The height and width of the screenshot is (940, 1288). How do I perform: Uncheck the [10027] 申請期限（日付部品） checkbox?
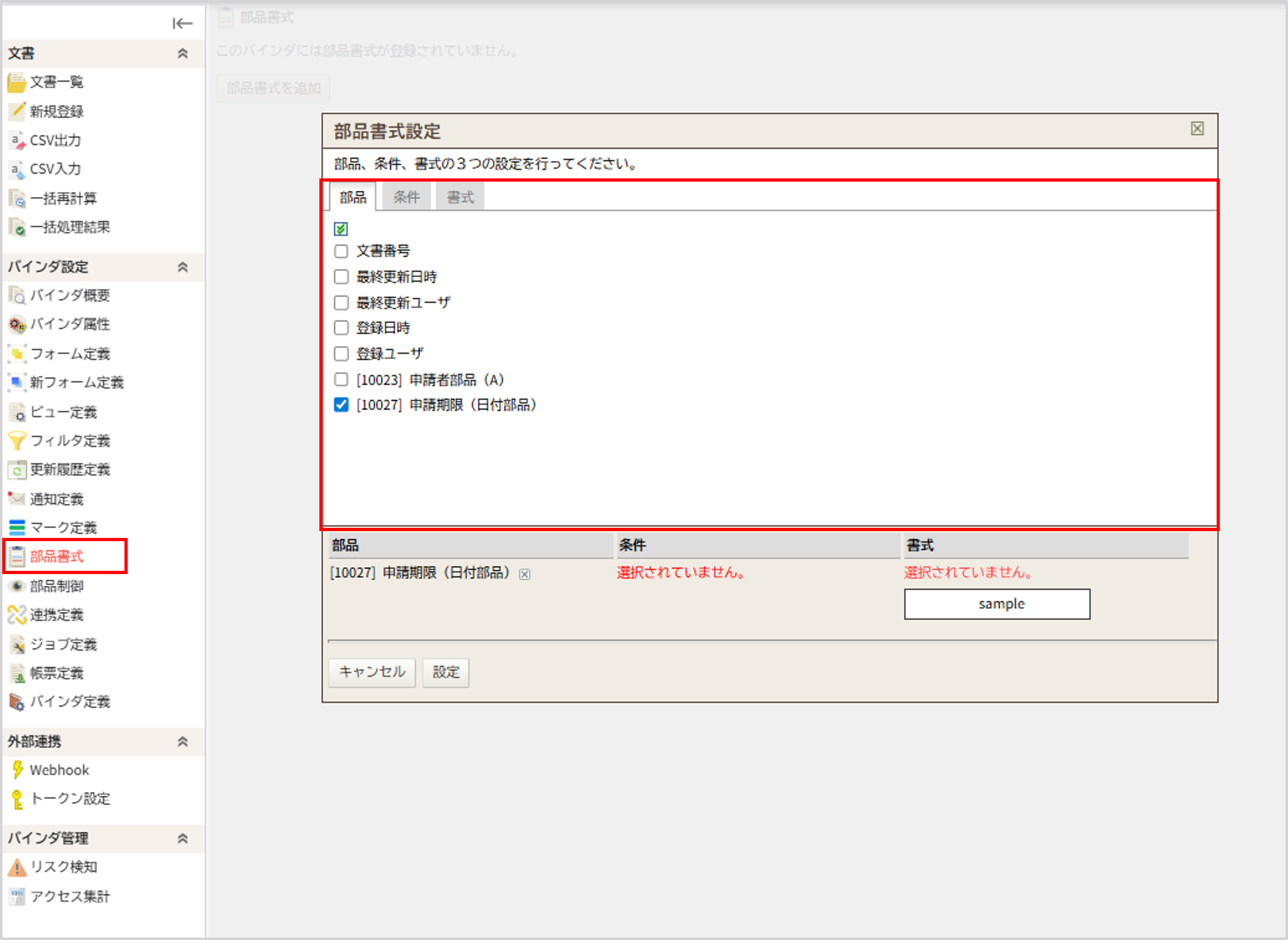(341, 405)
